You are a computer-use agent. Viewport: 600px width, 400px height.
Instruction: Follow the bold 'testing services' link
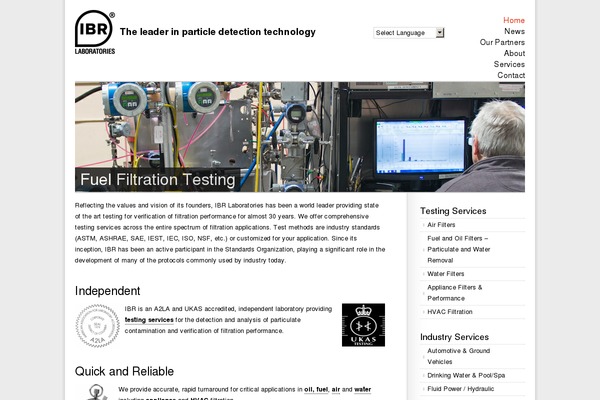coord(149,320)
